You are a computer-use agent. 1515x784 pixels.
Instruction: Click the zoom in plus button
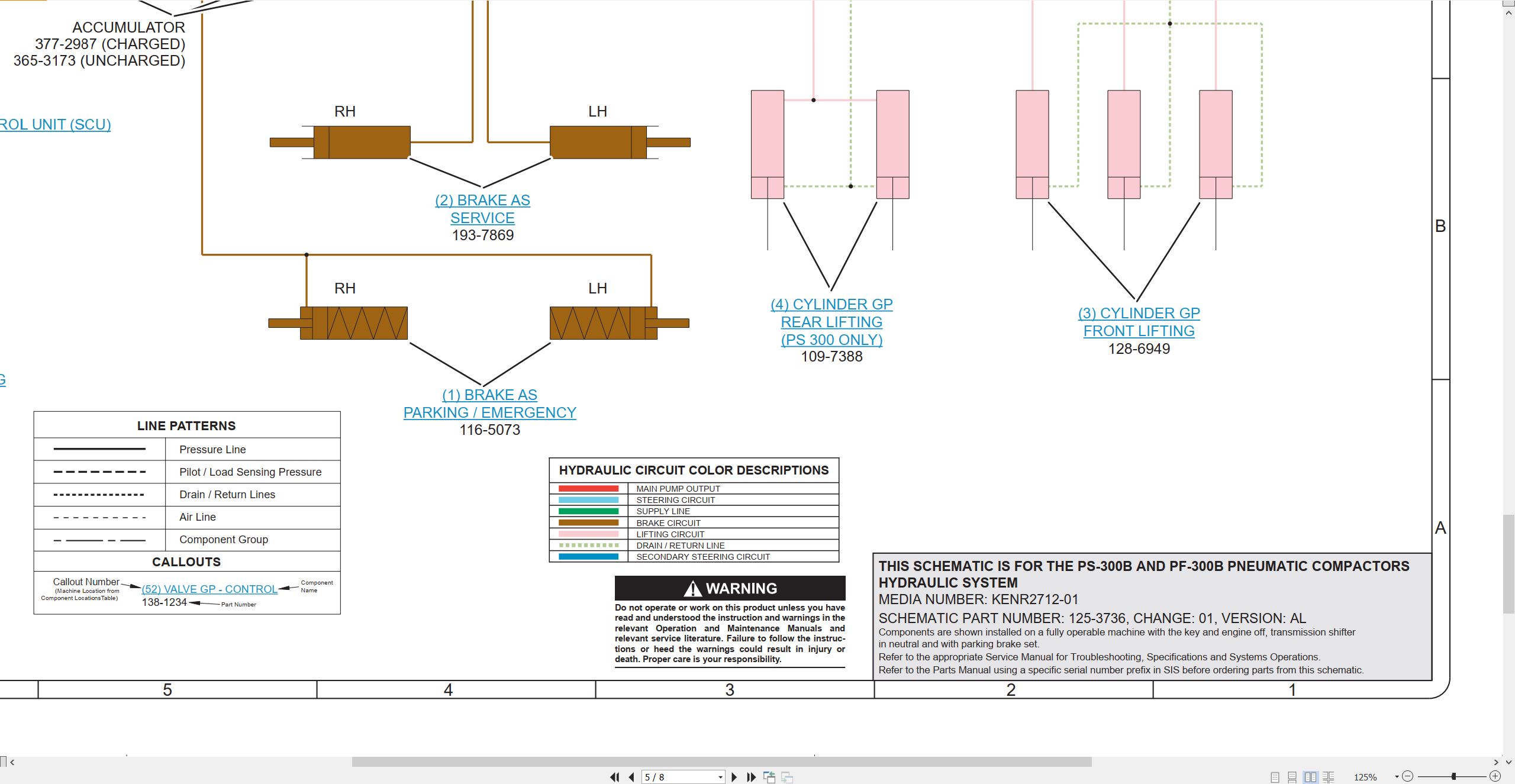click(x=1495, y=776)
